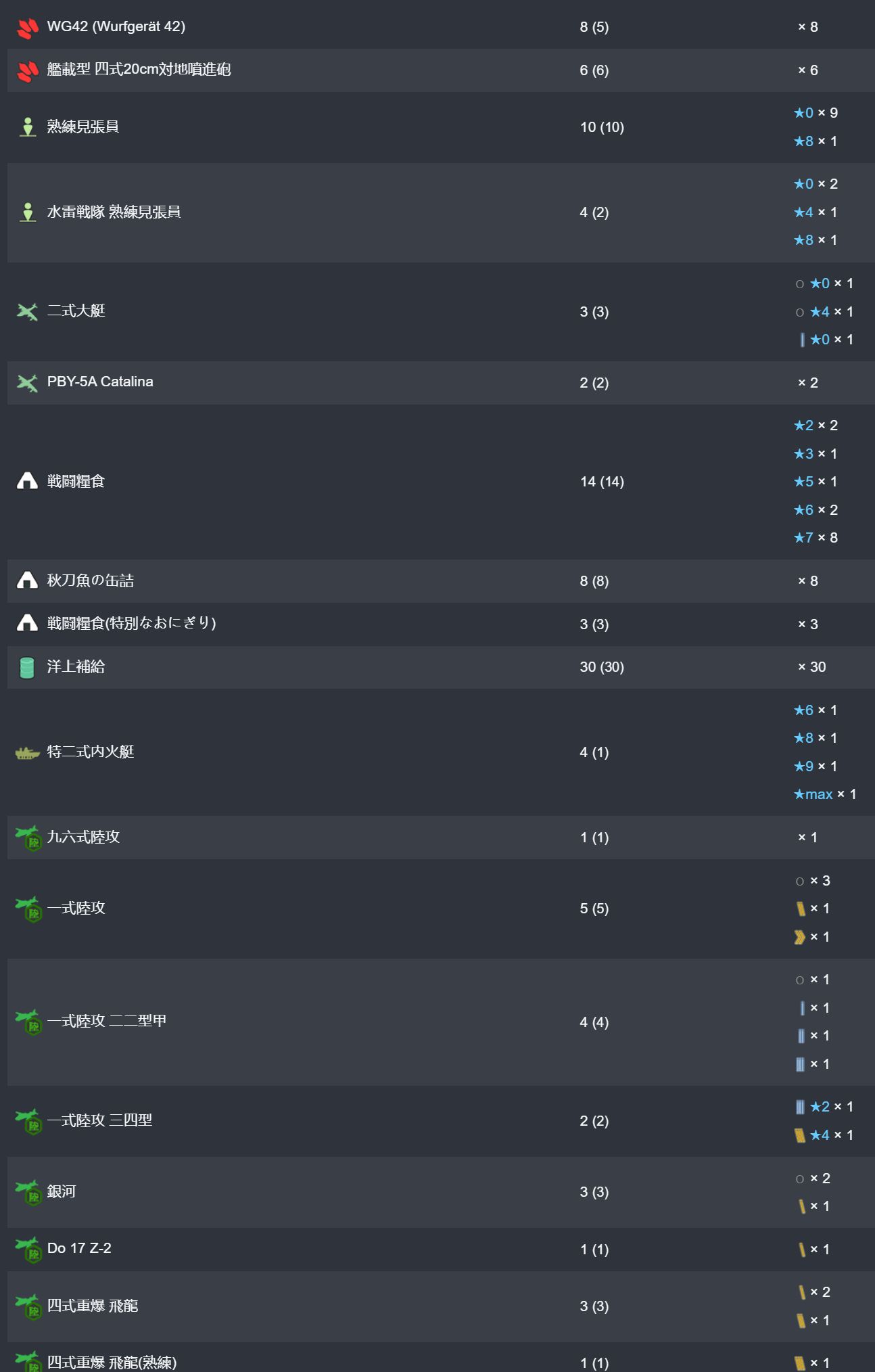The height and width of the screenshot is (1372, 875).
Task: Click the green drum icon beside 洋上補給
Action: [x=27, y=667]
